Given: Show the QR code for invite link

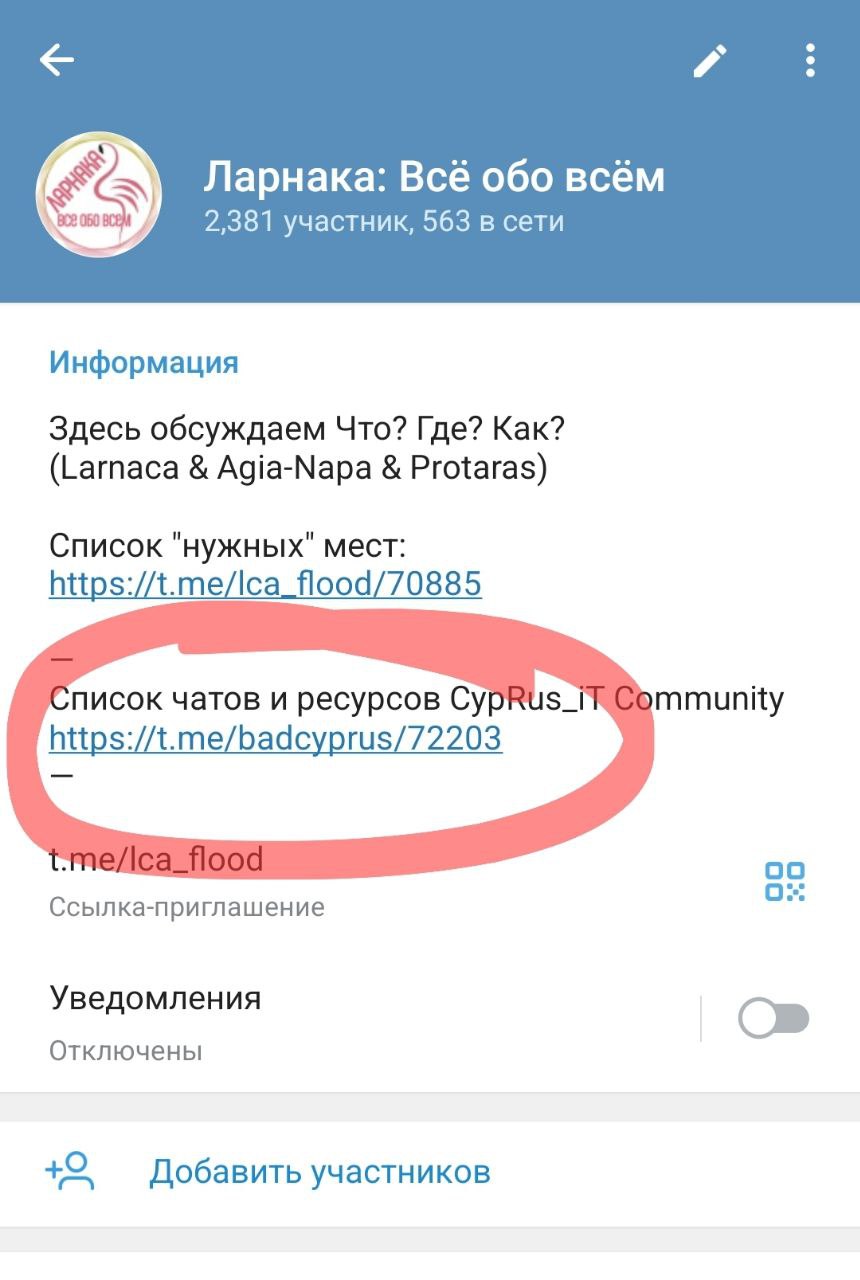Looking at the screenshot, I should tap(785, 881).
